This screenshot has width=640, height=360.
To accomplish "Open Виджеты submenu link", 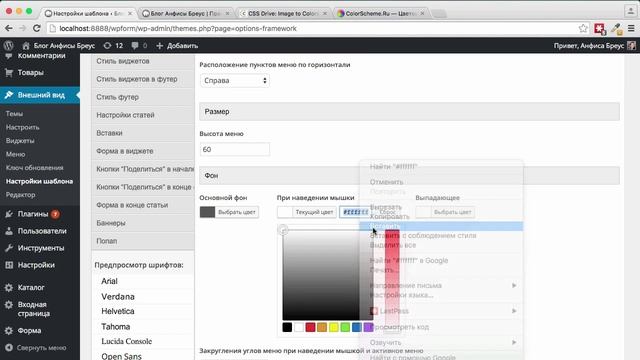I will point(20,141).
